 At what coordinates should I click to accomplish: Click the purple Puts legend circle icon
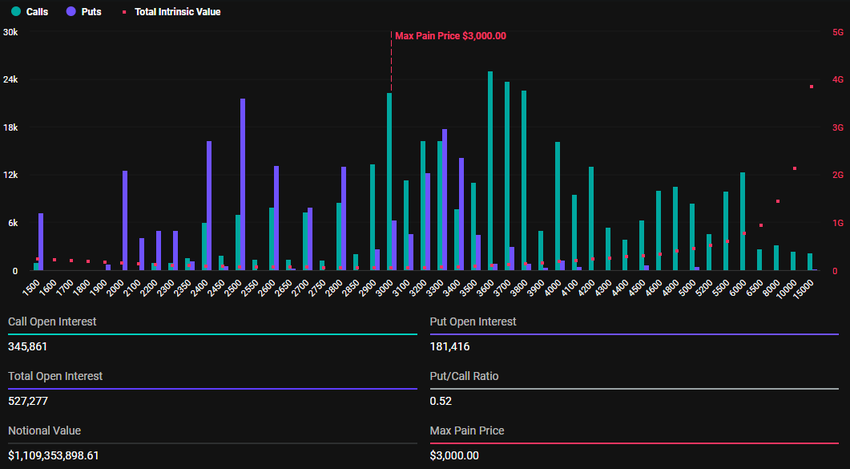(69, 12)
